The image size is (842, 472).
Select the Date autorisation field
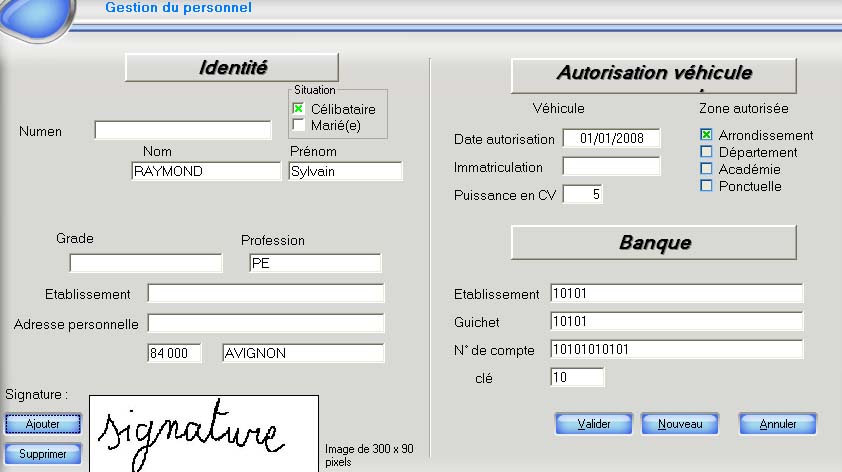pos(611,138)
